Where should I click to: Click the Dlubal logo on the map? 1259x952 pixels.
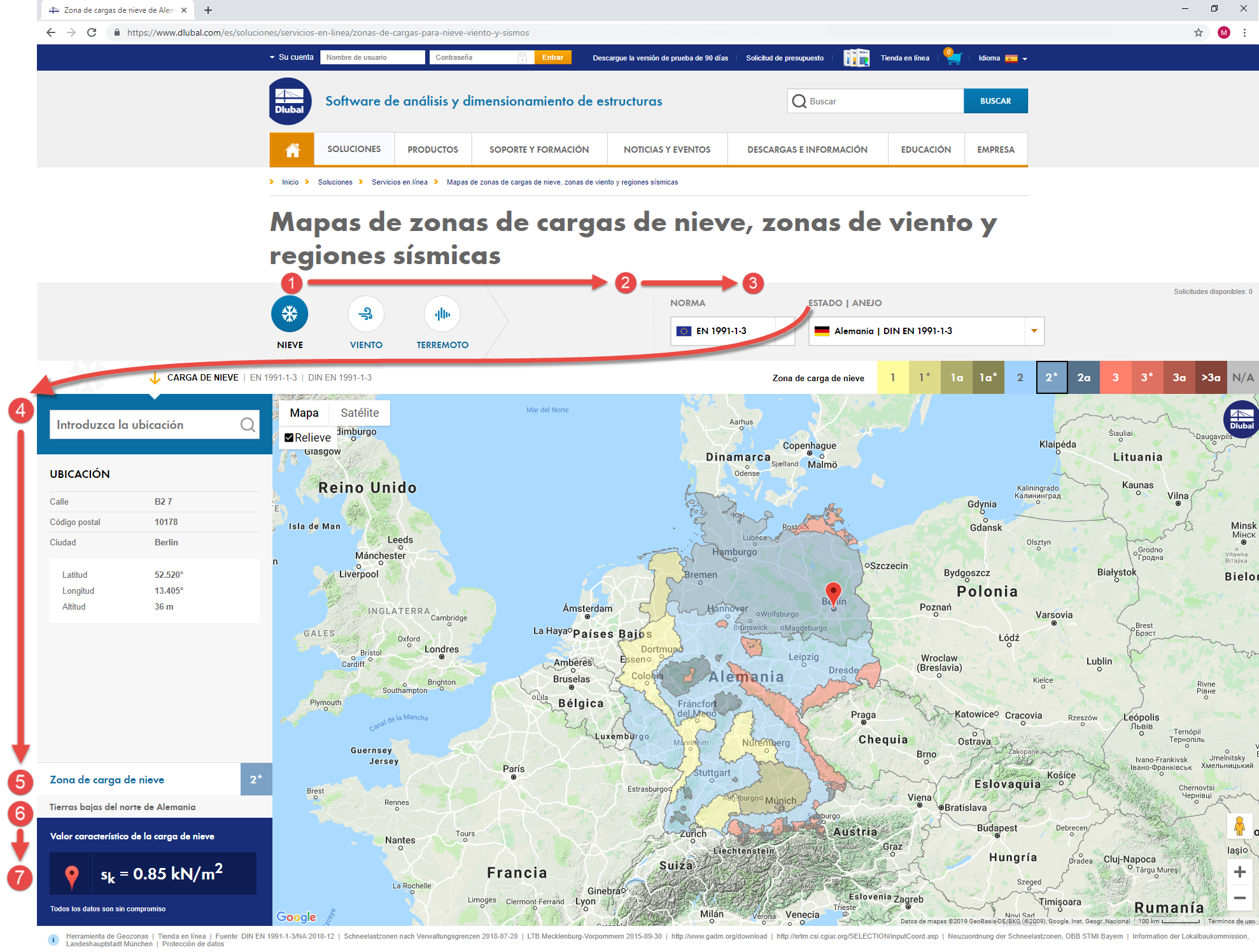pos(1240,419)
